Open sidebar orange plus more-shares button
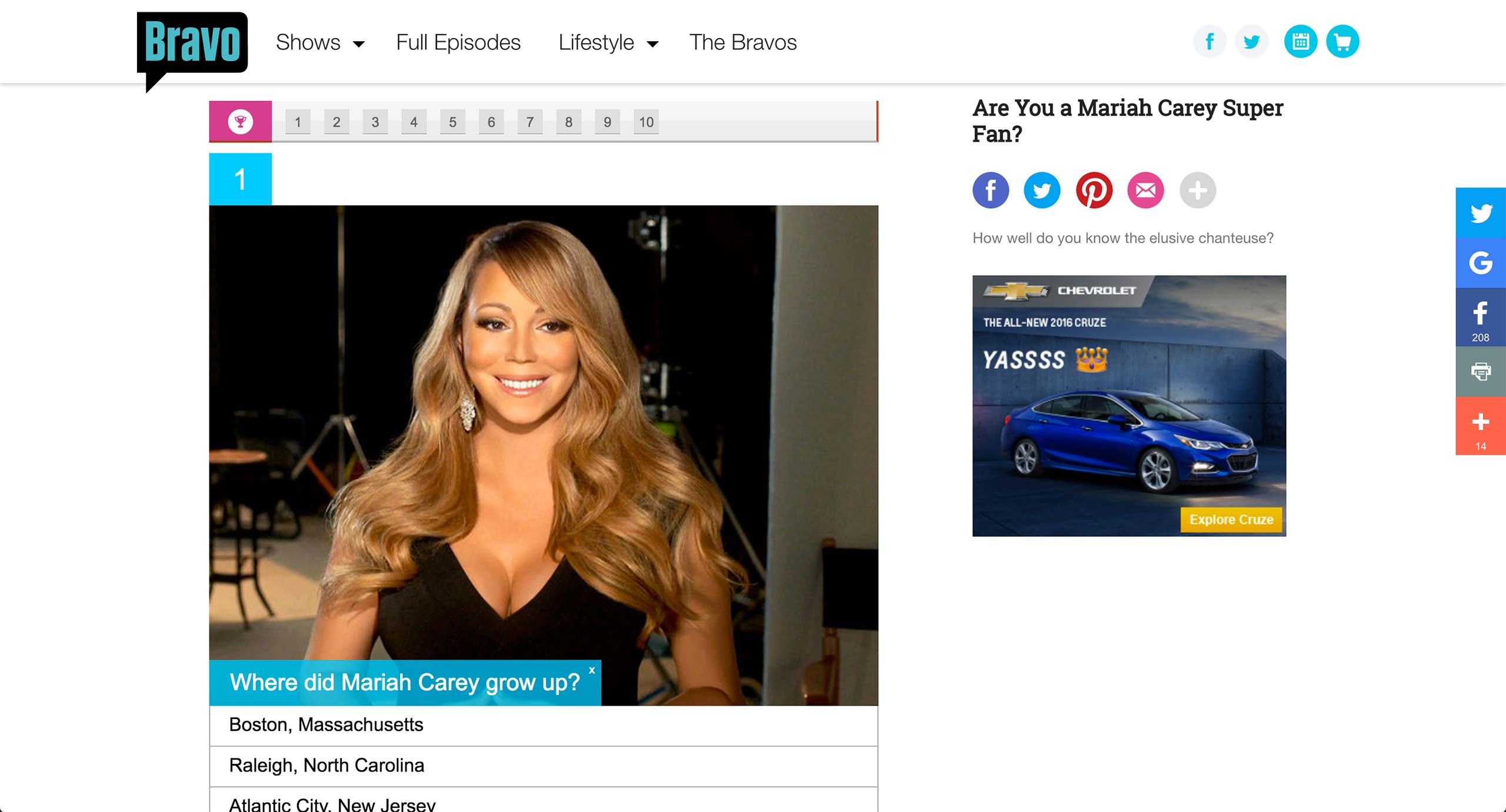 point(1480,426)
